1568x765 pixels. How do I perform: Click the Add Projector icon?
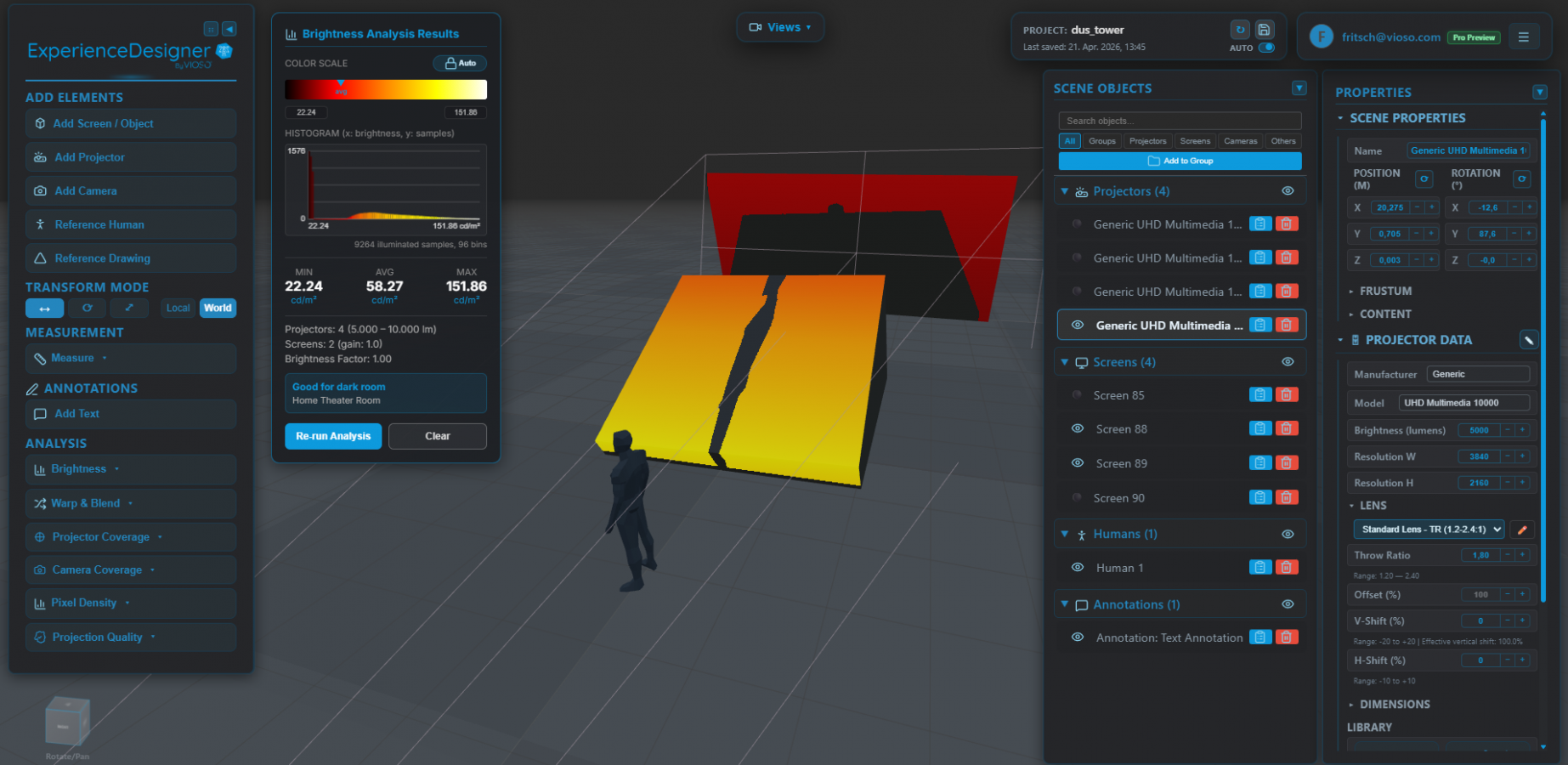39,156
